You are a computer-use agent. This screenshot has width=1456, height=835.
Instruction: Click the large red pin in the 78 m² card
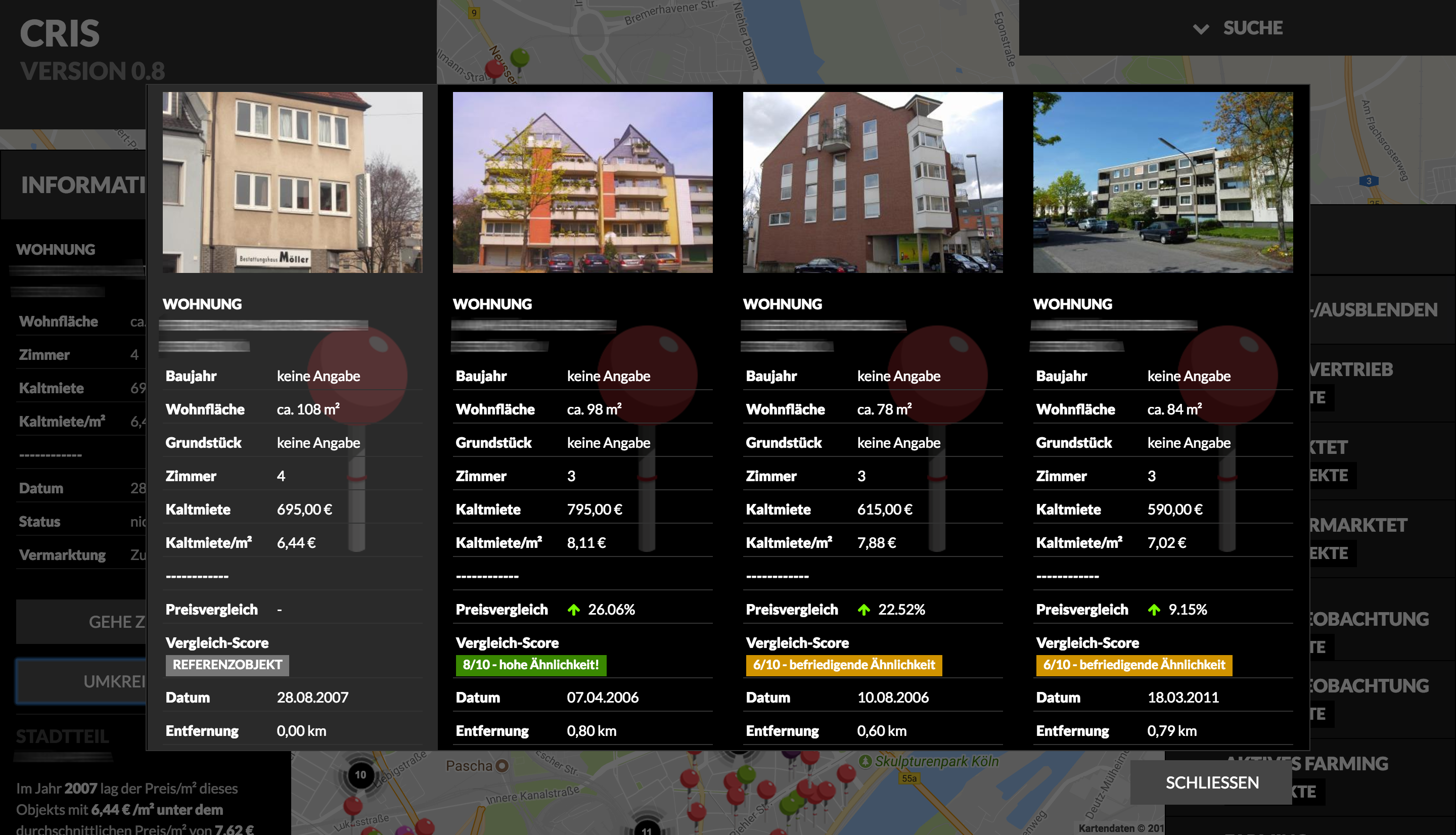(938, 376)
